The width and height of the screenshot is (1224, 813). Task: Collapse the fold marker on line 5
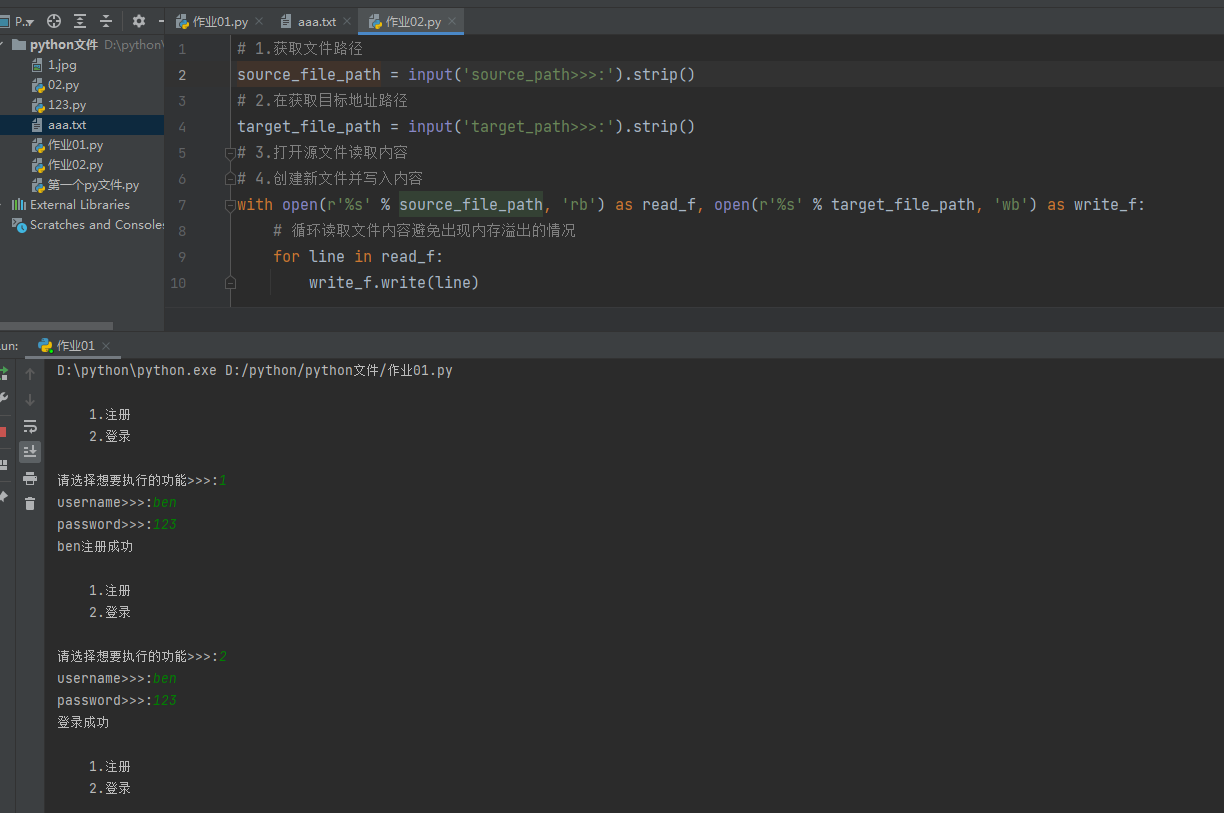coord(230,153)
